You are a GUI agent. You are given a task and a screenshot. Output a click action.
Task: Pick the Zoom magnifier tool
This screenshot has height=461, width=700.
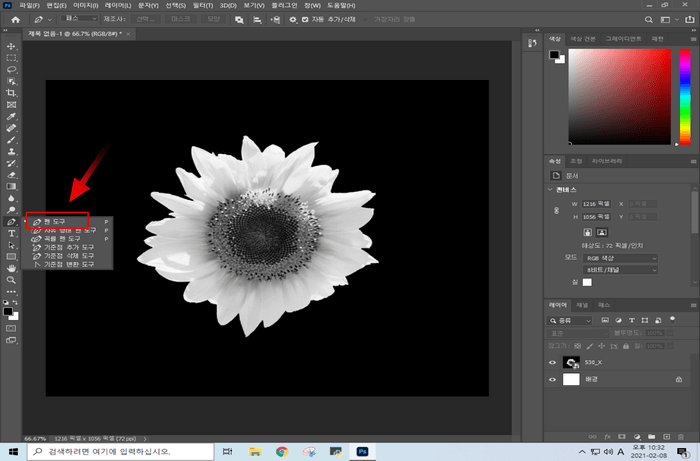pos(11,279)
